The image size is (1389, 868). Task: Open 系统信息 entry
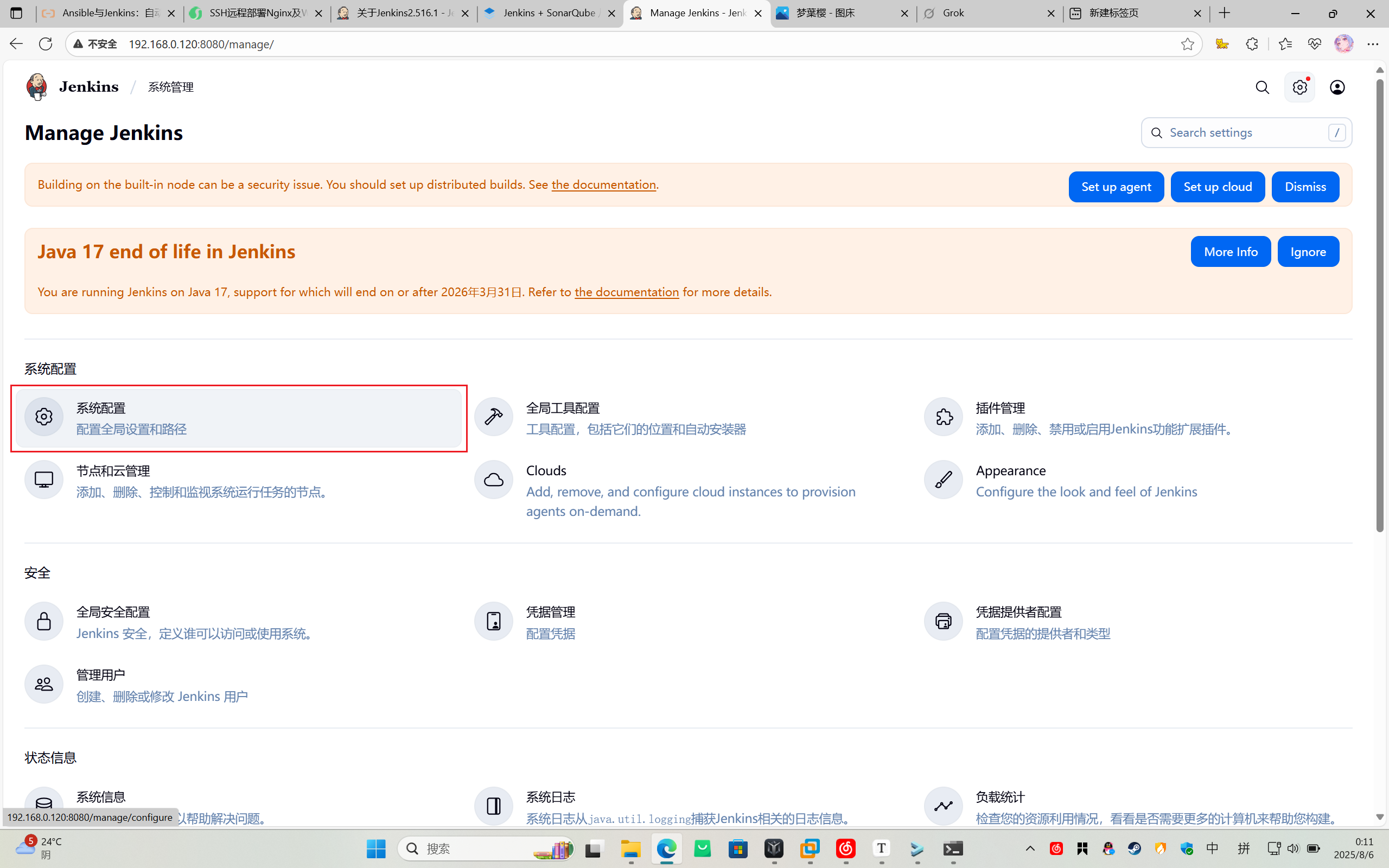pyautogui.click(x=101, y=797)
